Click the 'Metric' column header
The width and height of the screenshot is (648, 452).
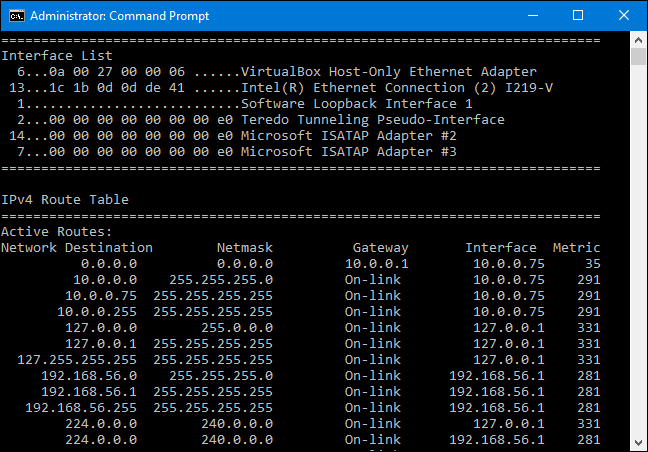tap(577, 247)
